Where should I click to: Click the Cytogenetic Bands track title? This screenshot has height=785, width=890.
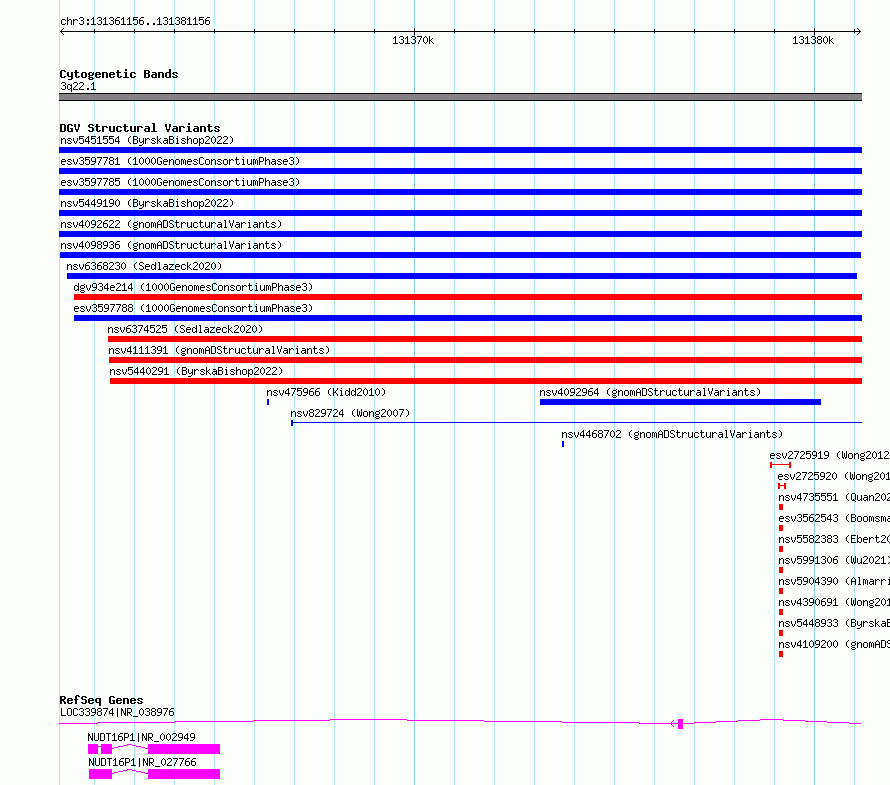click(x=119, y=74)
